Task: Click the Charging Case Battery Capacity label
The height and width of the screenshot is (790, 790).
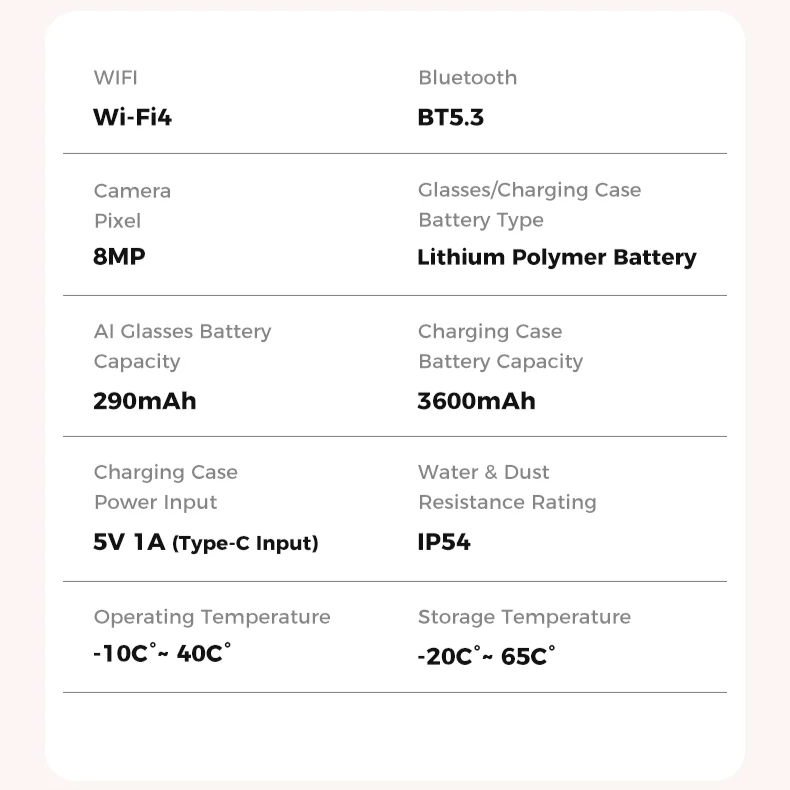Action: click(500, 346)
